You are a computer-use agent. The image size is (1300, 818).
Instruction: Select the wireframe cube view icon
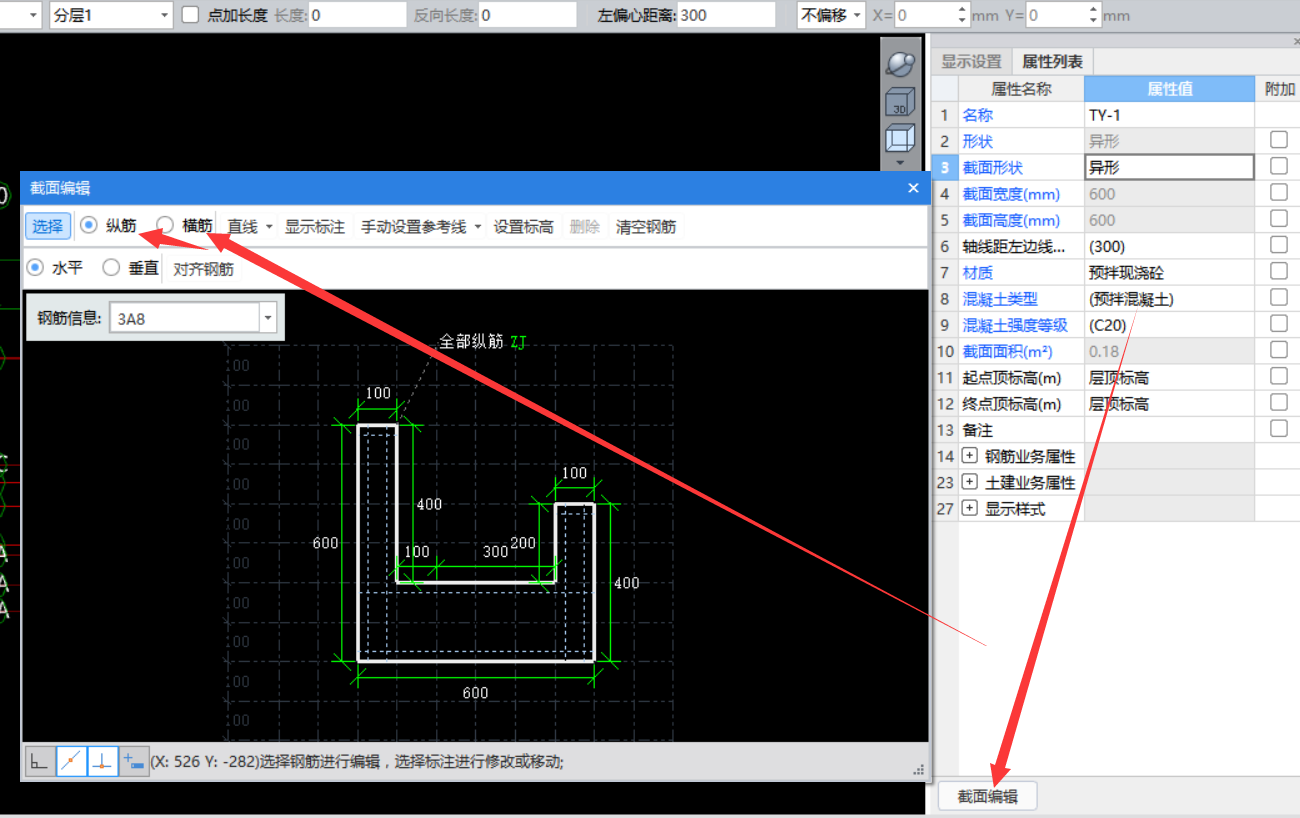pyautogui.click(x=901, y=138)
